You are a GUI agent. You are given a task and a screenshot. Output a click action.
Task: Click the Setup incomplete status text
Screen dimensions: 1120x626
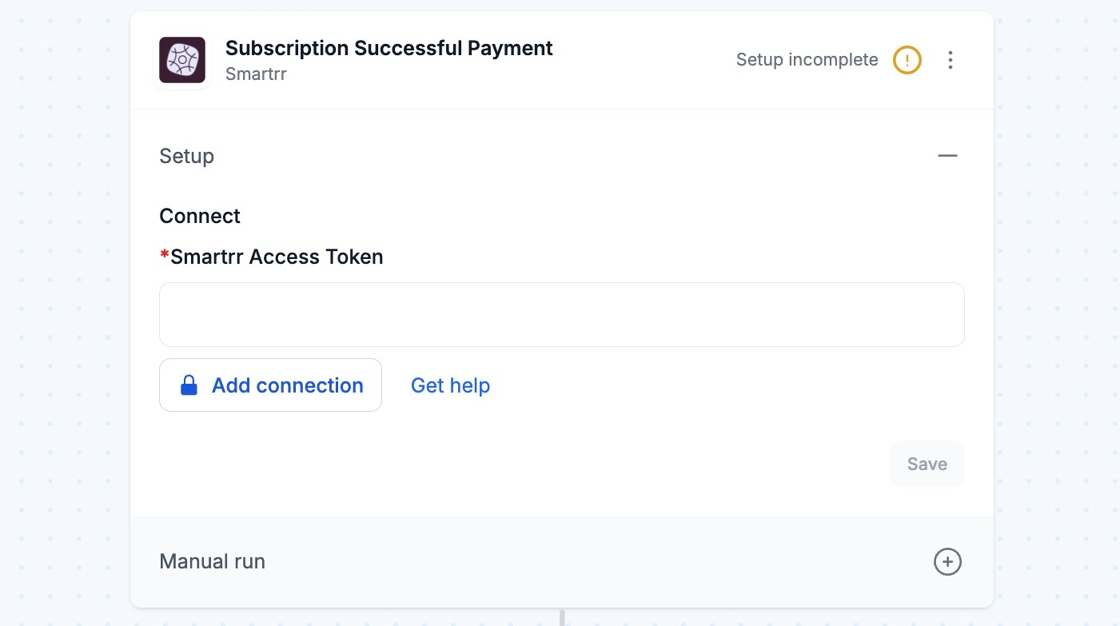pyautogui.click(x=806, y=60)
